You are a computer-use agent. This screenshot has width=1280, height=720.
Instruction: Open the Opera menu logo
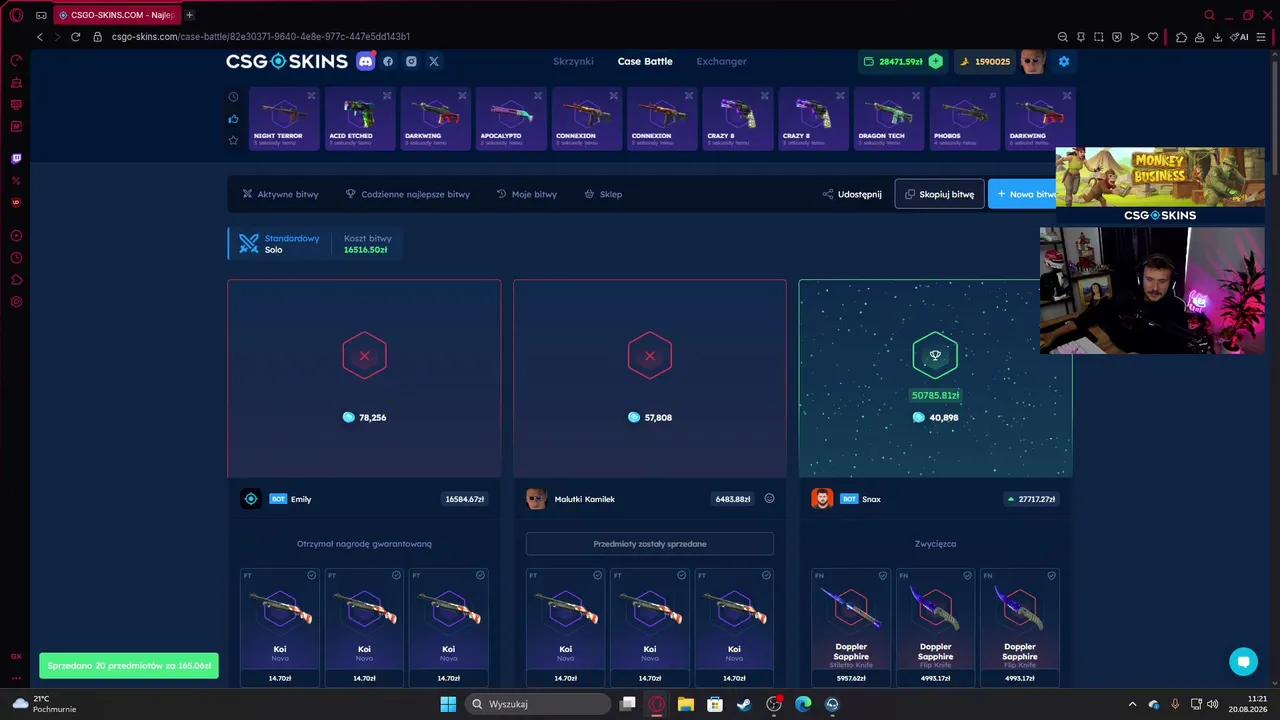pyautogui.click(x=16, y=15)
